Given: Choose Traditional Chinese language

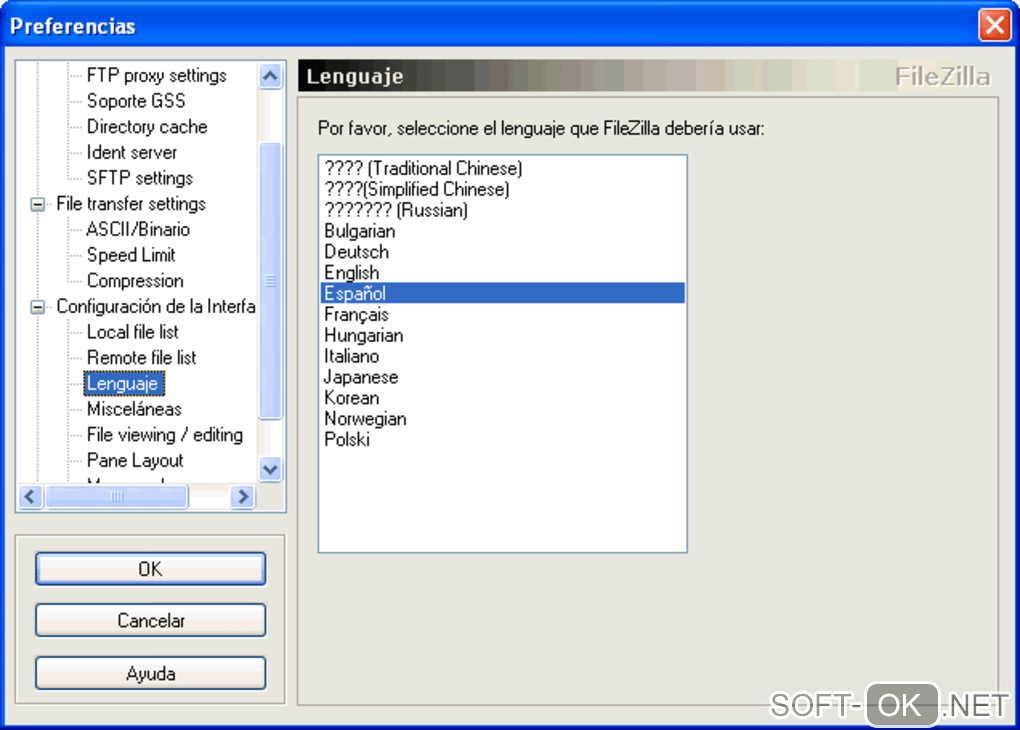Looking at the screenshot, I should (x=502, y=169).
